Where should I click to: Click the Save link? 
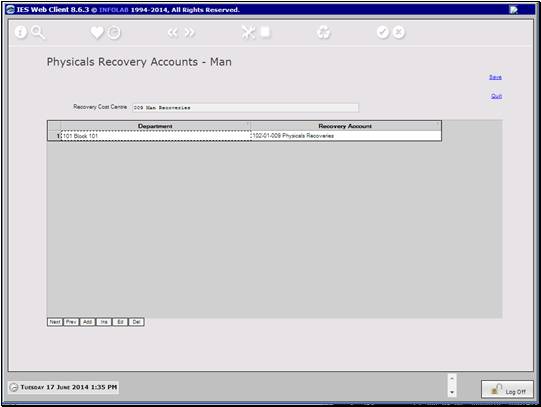pos(495,77)
